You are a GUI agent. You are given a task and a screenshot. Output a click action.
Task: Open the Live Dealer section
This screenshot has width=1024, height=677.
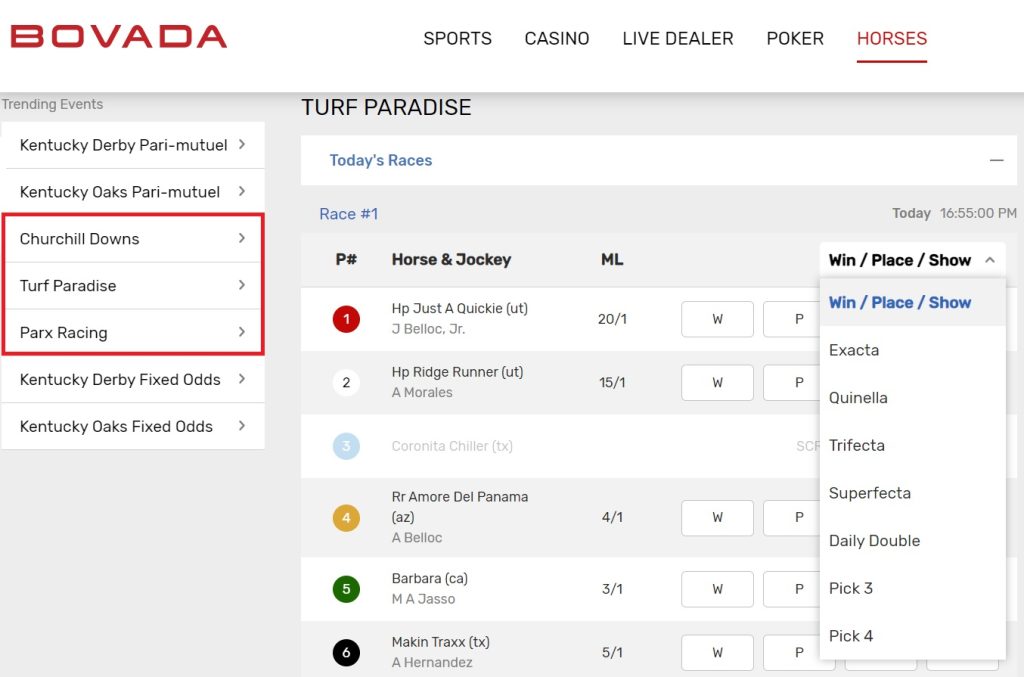[678, 39]
